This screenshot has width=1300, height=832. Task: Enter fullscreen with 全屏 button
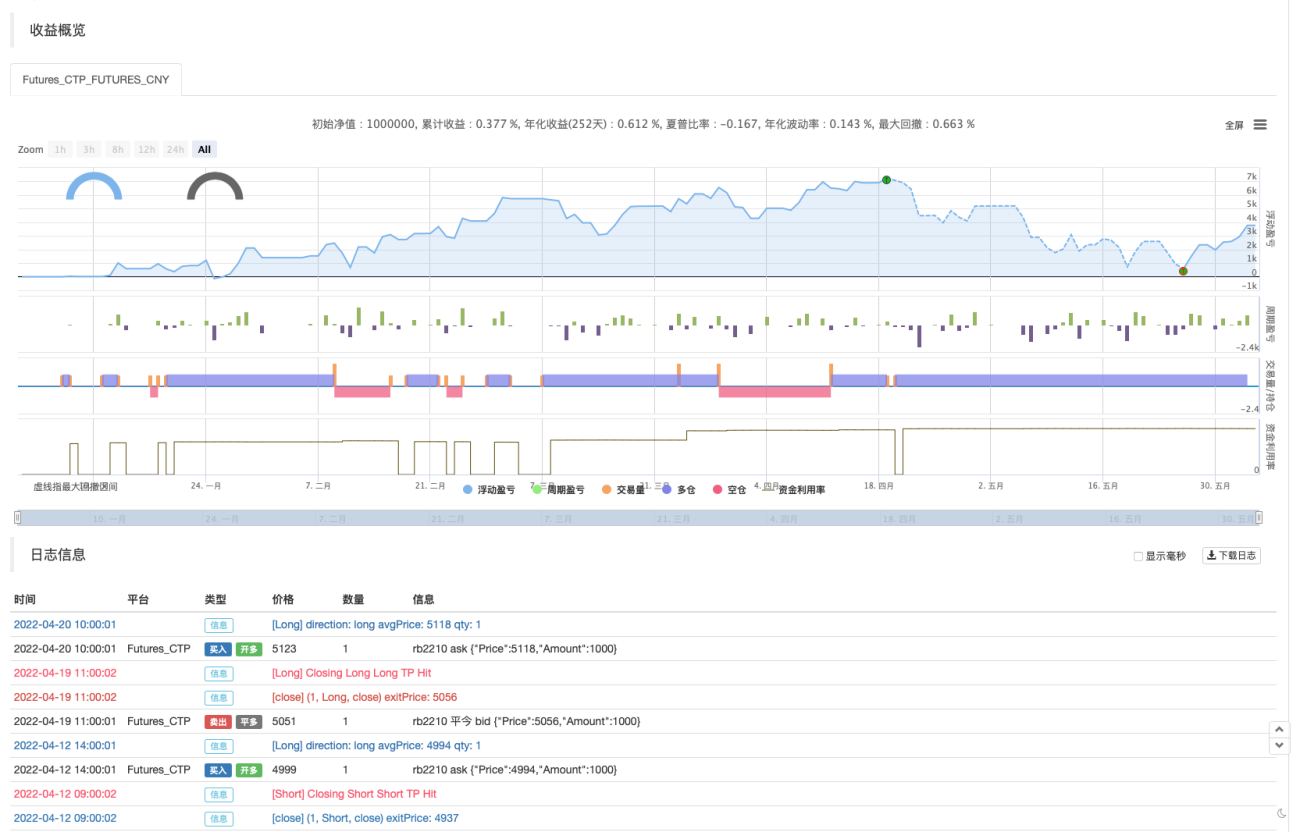click(1234, 125)
